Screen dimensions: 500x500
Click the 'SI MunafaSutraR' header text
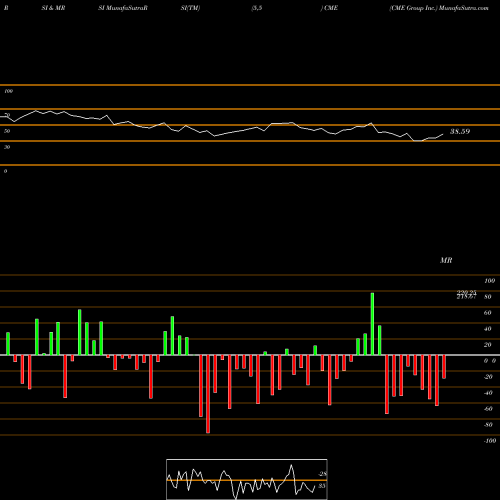tap(123, 8)
